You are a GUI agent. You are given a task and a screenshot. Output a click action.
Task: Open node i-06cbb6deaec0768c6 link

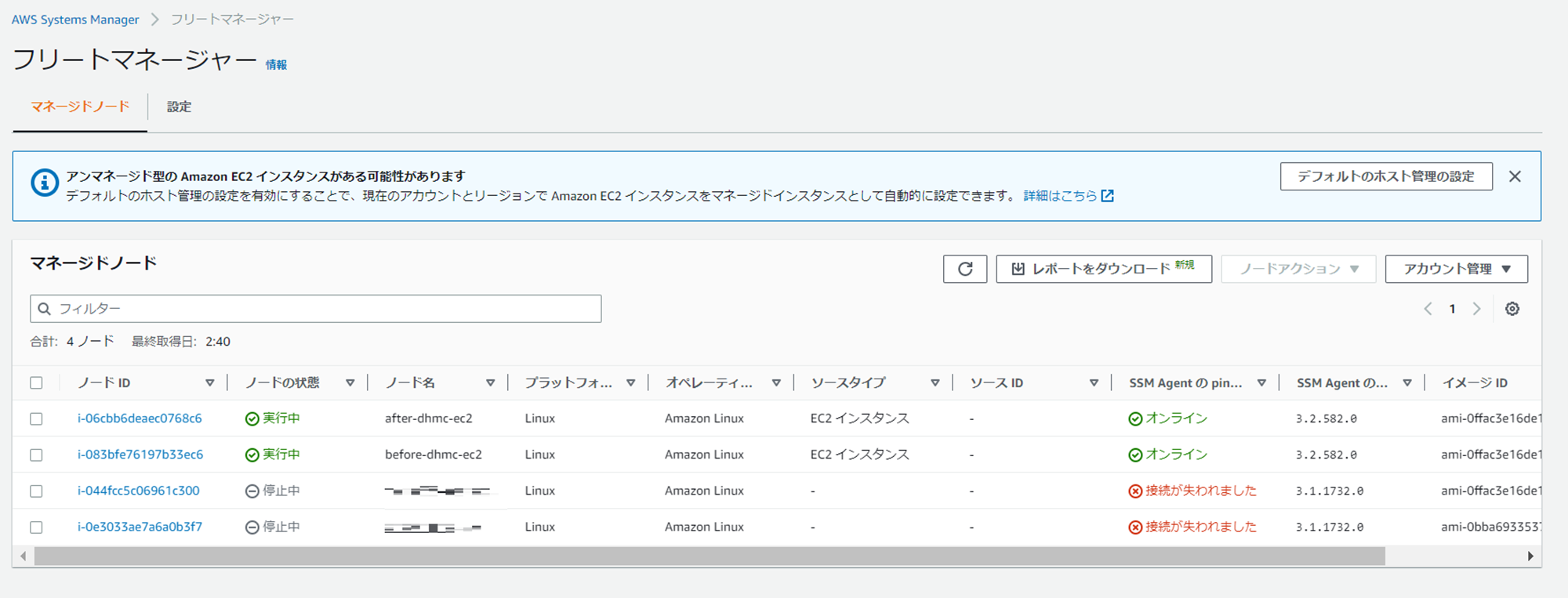coord(140,419)
